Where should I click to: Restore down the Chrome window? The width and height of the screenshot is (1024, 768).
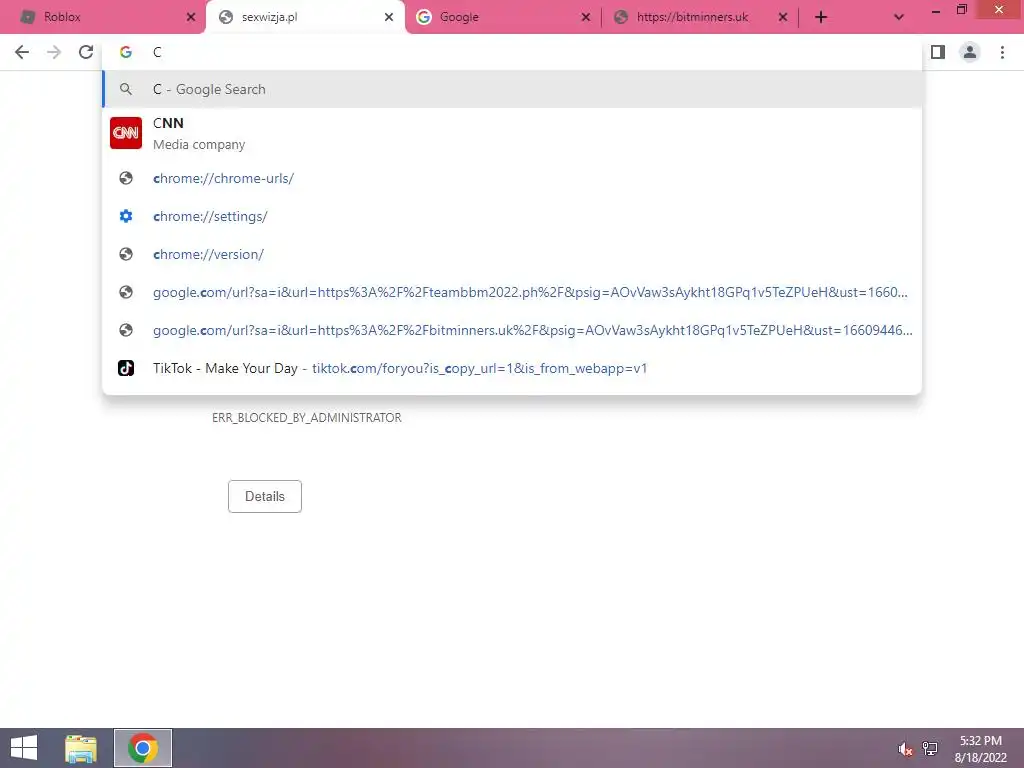coord(962,10)
